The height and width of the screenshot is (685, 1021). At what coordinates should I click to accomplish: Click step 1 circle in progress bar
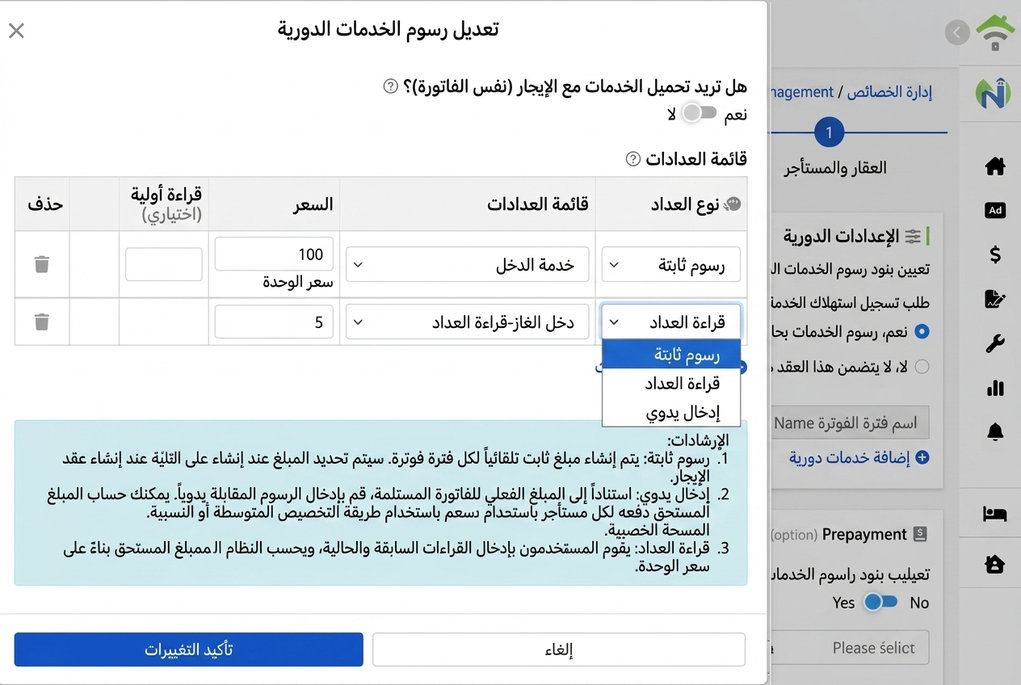(x=829, y=133)
